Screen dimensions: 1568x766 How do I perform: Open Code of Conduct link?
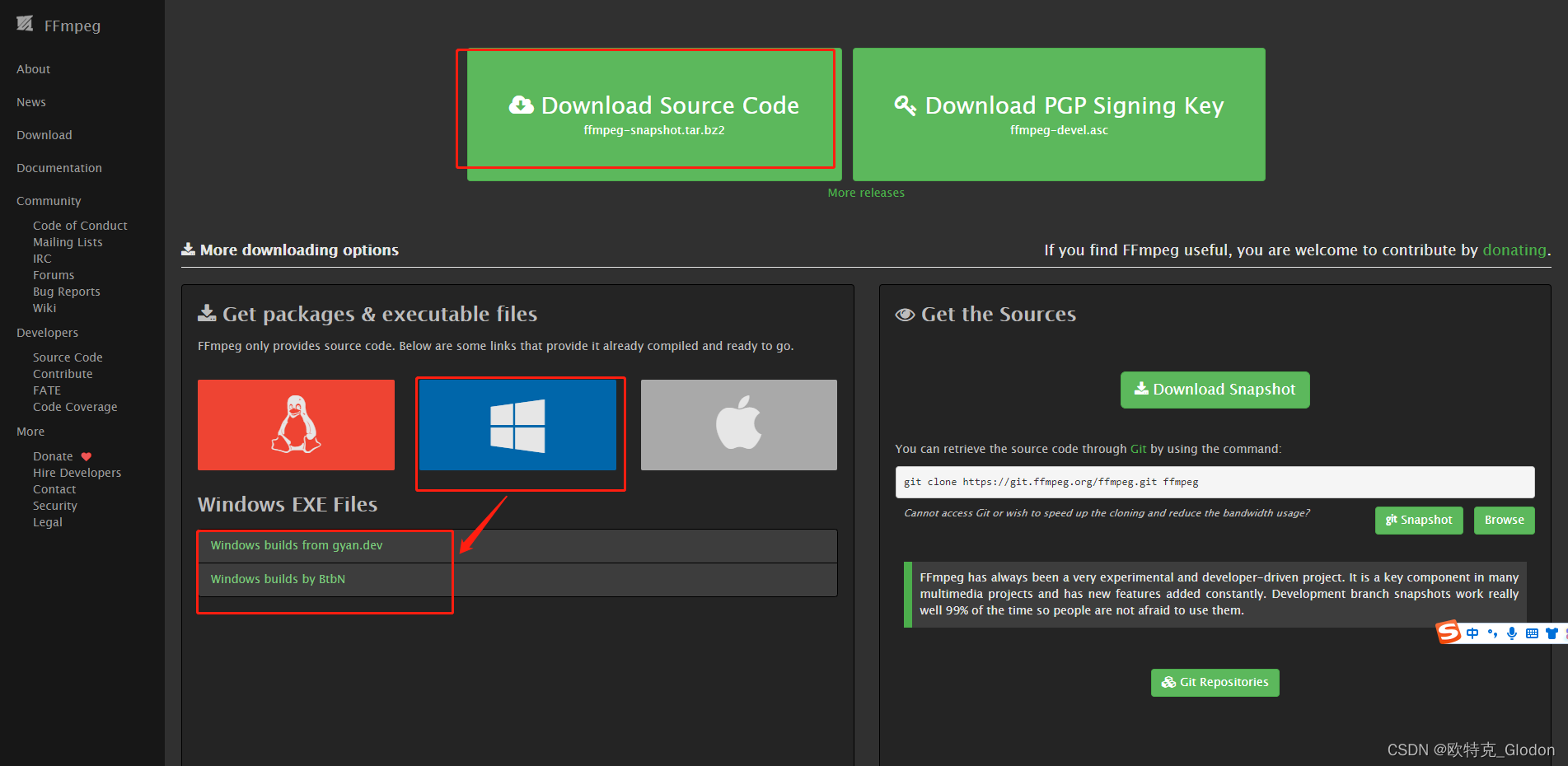click(80, 226)
